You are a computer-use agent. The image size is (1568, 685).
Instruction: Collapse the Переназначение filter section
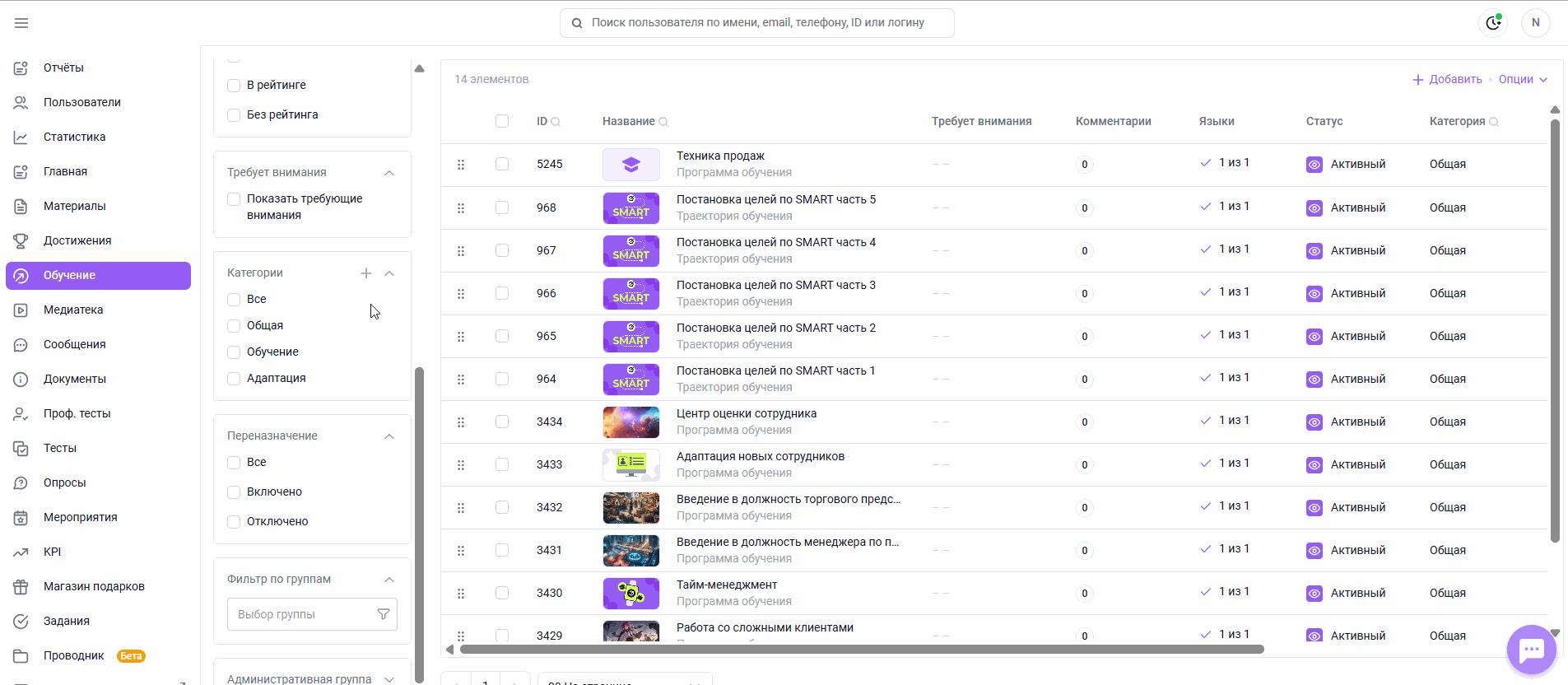pos(389,436)
